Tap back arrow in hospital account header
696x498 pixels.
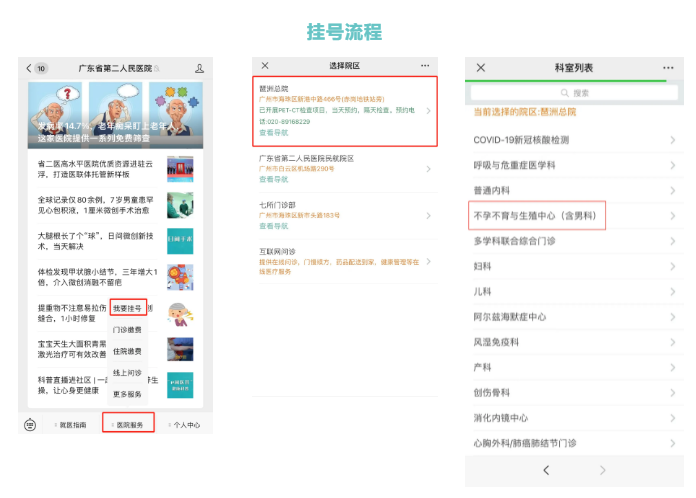[x=29, y=68]
